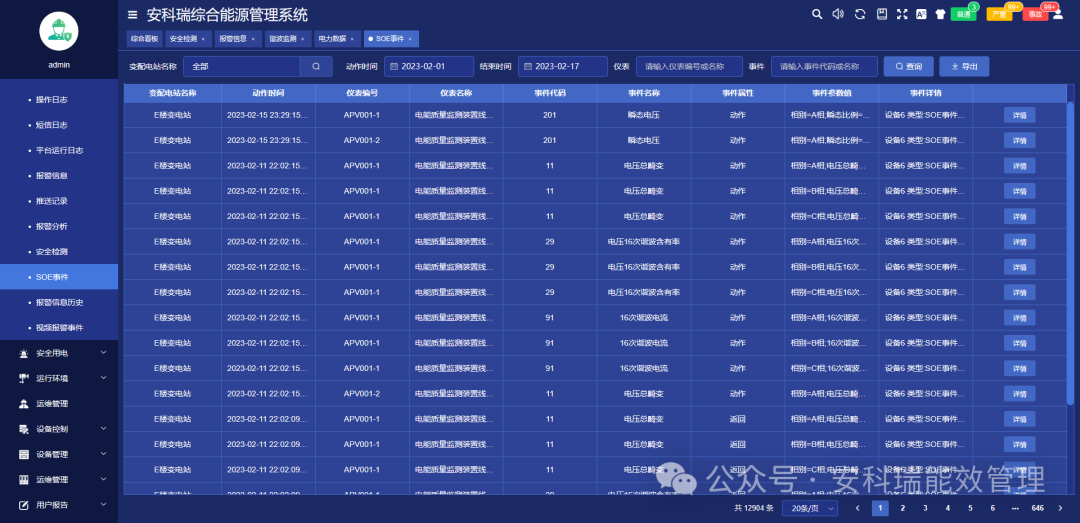Click the 查询 query button
Image resolution: width=1080 pixels, height=523 pixels.
[x=908, y=66]
